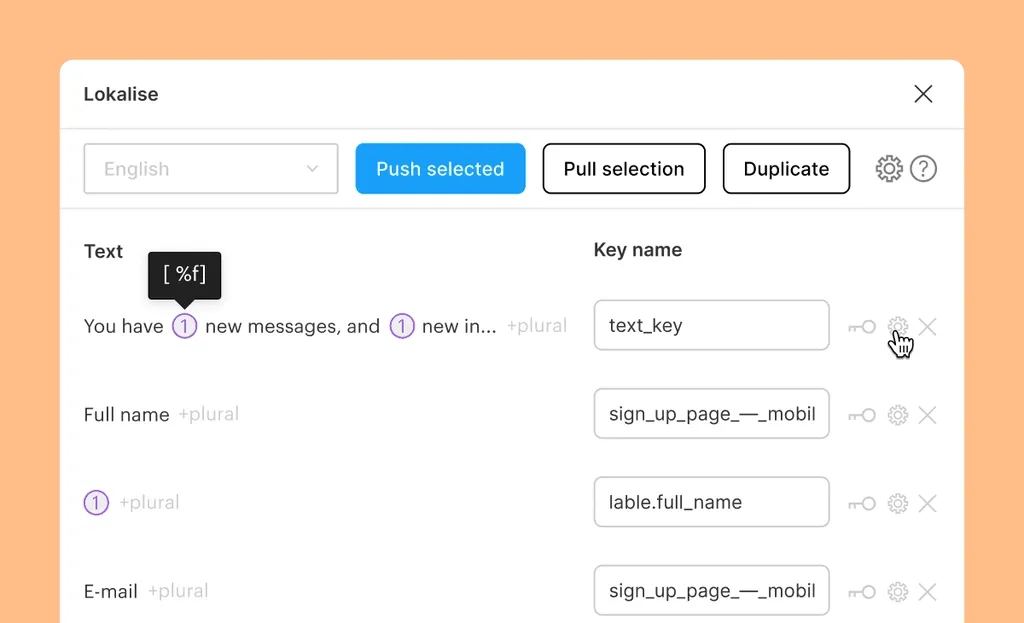The width and height of the screenshot is (1024, 623).
Task: Toggle +plural next to Full name
Action: (209, 414)
